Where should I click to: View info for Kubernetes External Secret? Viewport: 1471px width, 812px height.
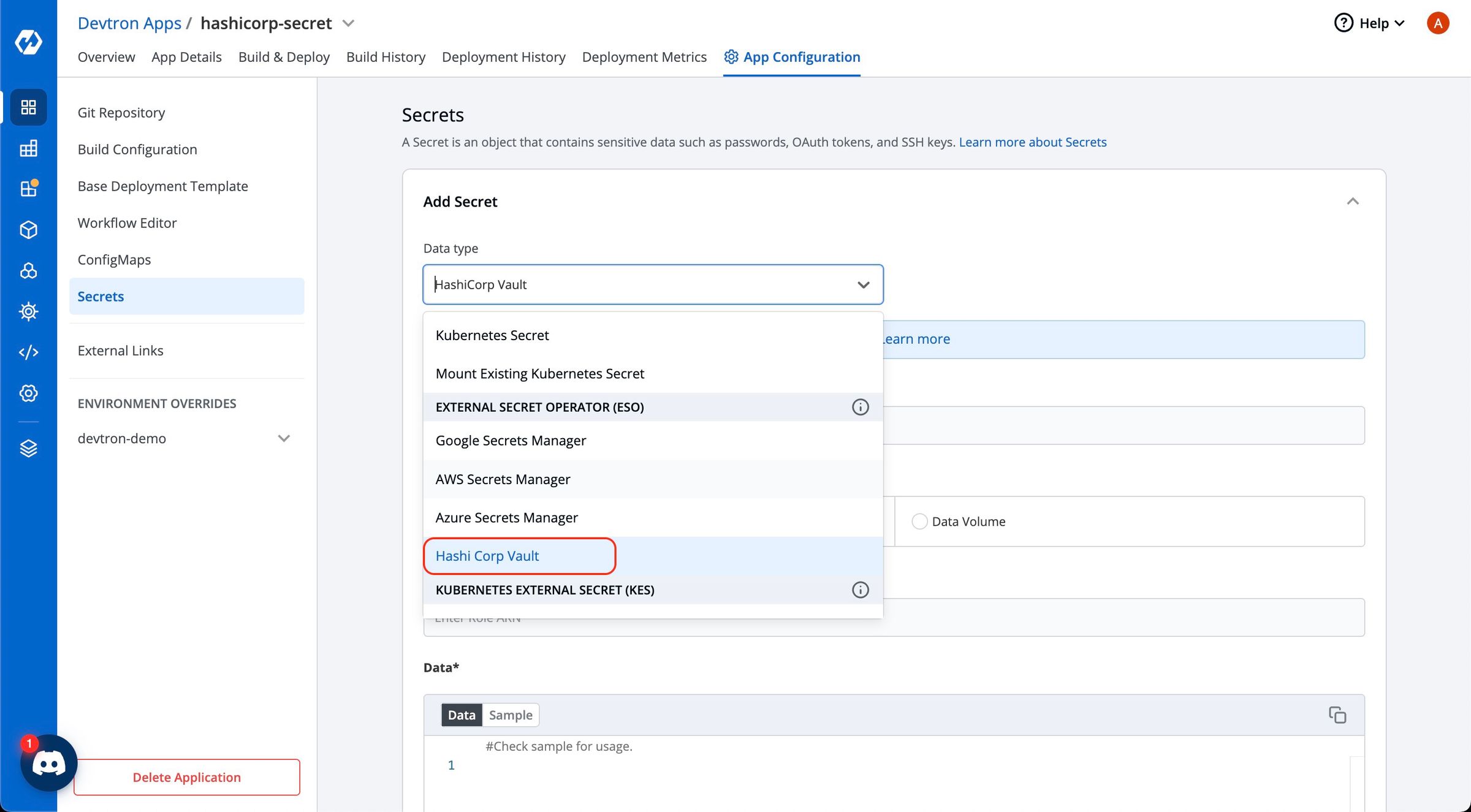pyautogui.click(x=860, y=590)
